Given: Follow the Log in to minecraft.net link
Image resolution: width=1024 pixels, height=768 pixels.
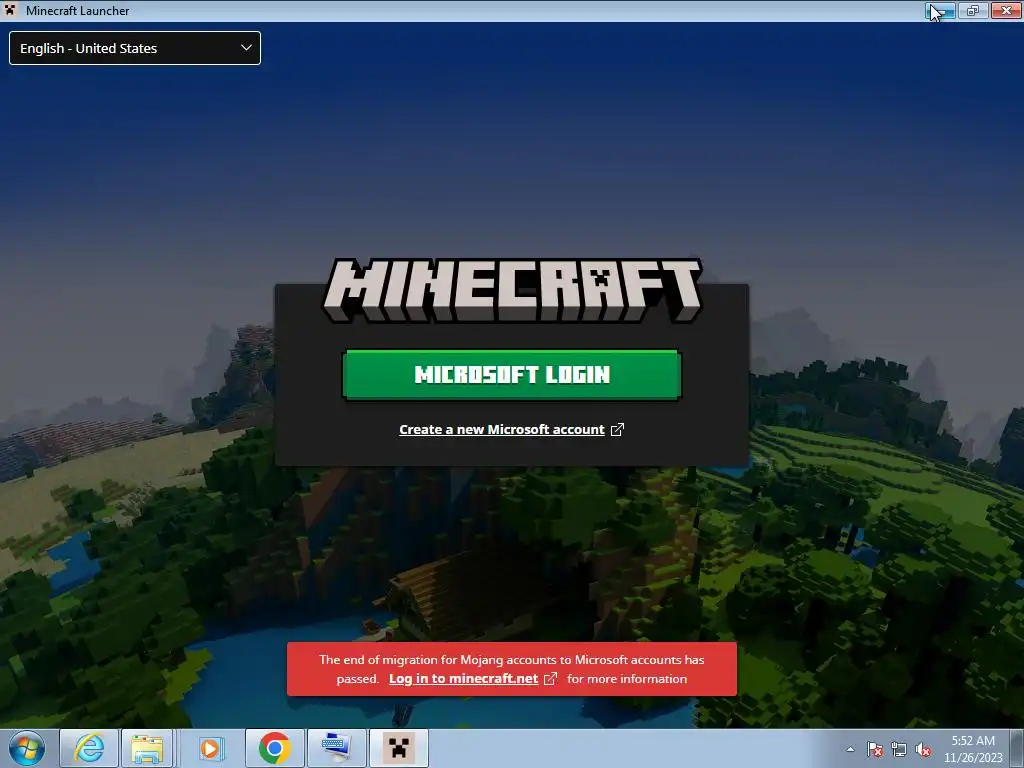Looking at the screenshot, I should pyautogui.click(x=464, y=679).
